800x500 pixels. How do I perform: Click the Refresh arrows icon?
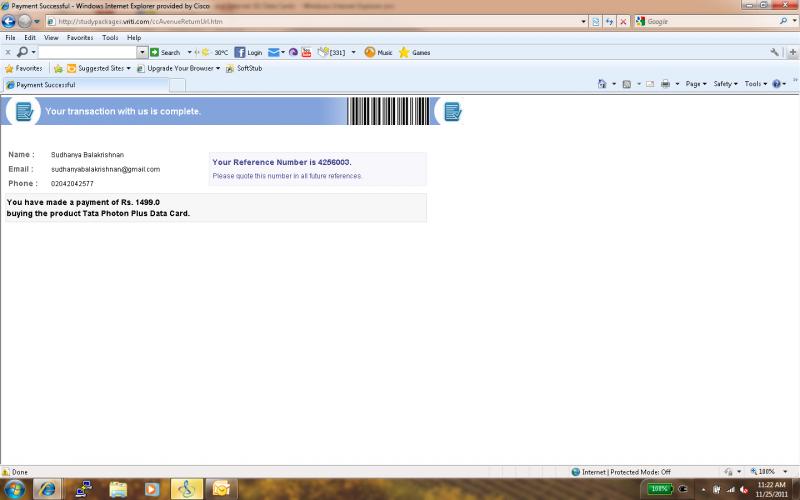point(609,21)
